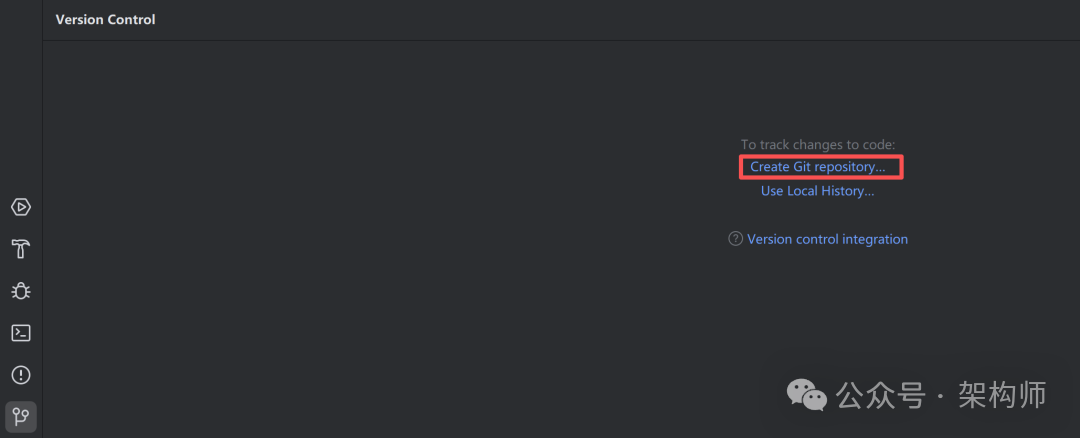
Task: Open the Services tool window icon
Action: pyautogui.click(x=21, y=207)
